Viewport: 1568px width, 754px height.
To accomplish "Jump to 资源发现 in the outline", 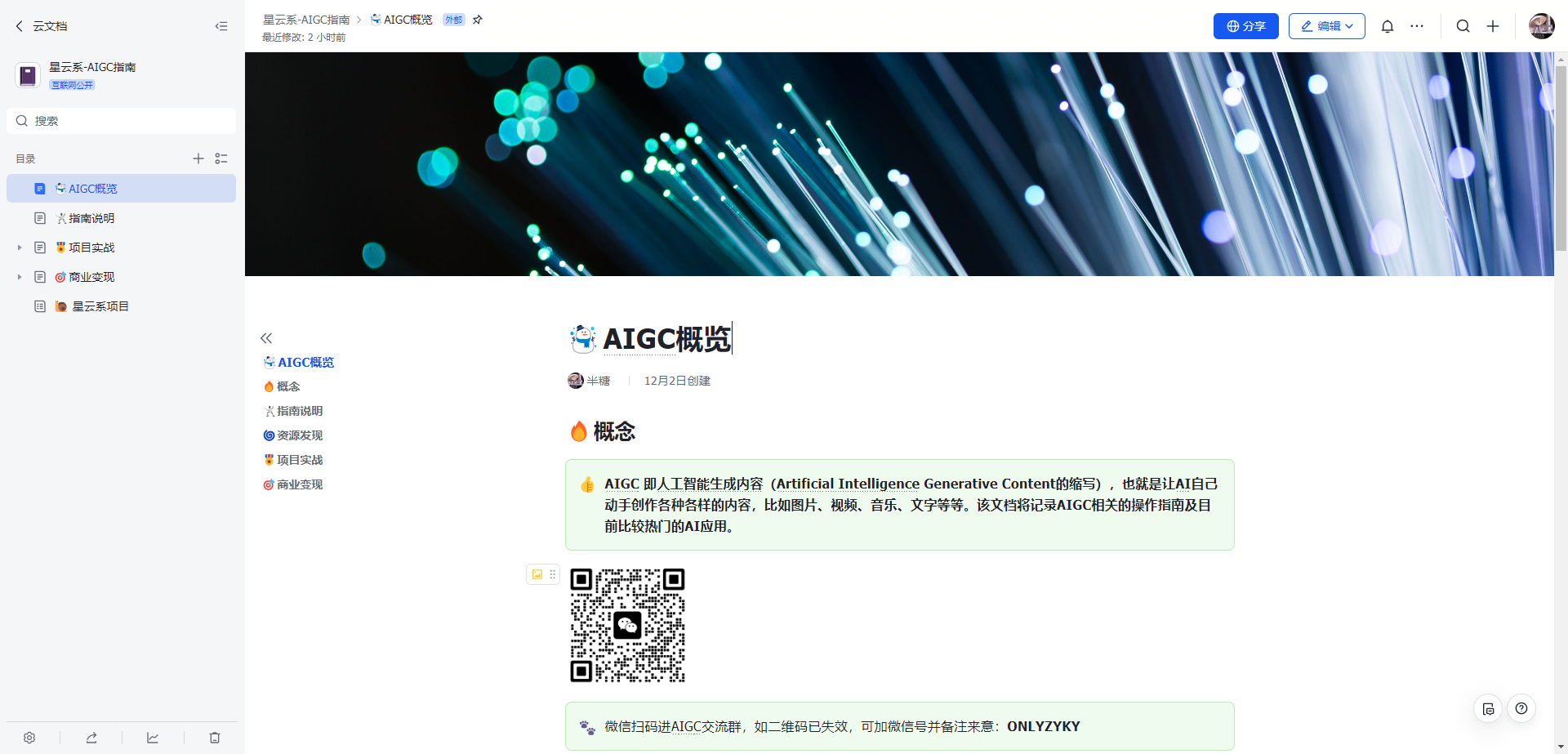I will (x=300, y=435).
